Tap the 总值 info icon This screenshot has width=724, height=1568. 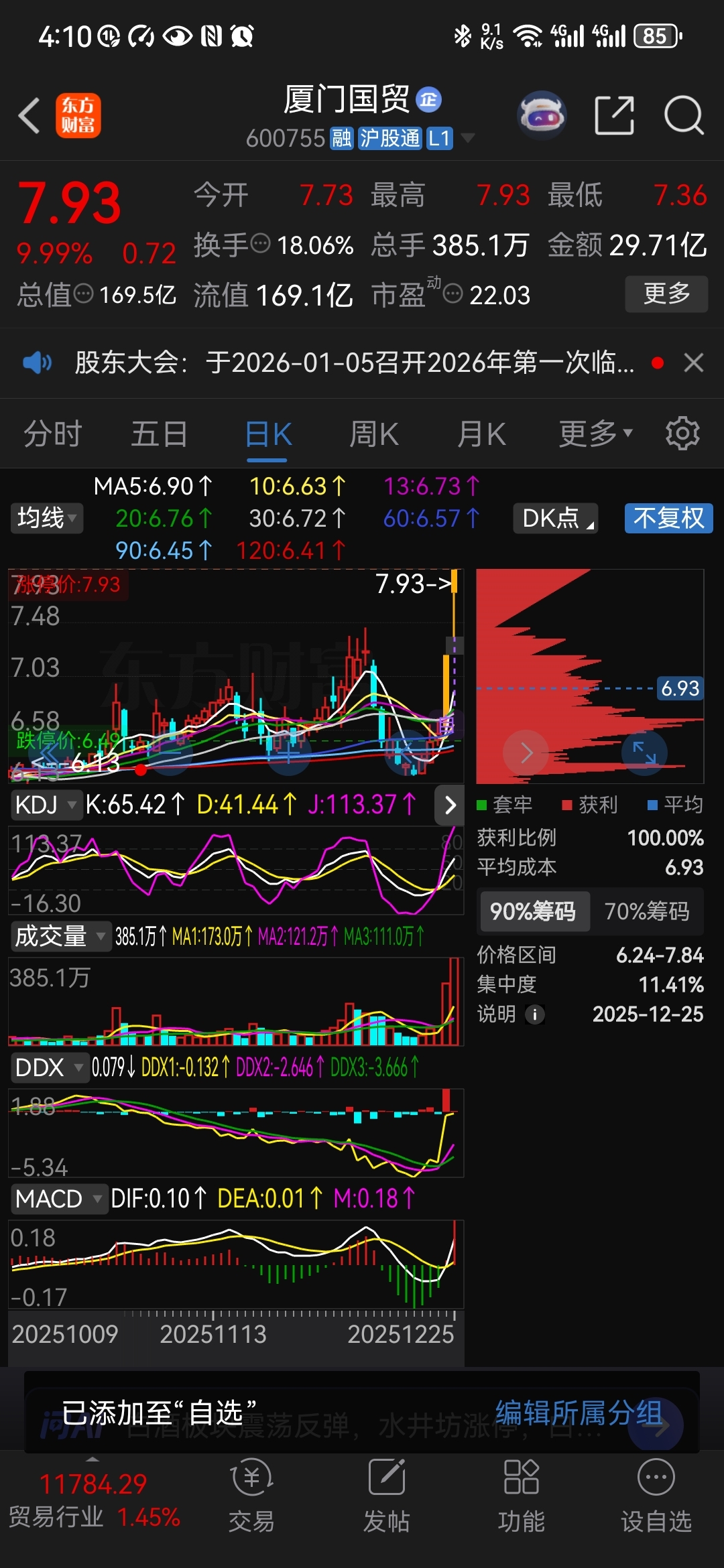[83, 293]
